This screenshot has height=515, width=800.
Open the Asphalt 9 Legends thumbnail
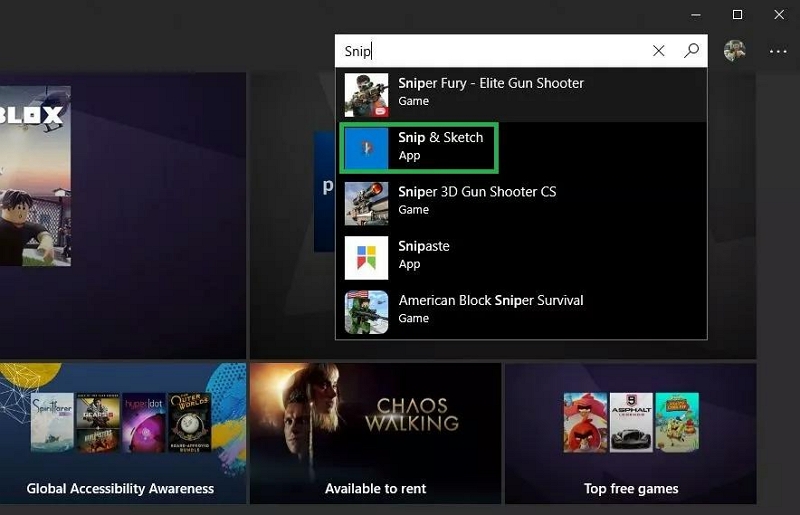(631, 423)
